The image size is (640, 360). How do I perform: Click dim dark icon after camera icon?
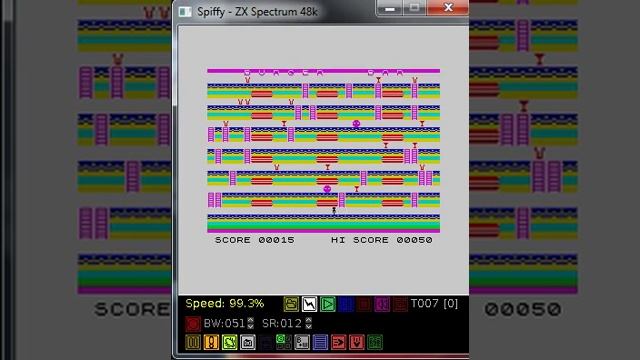pyautogui.click(x=266, y=342)
